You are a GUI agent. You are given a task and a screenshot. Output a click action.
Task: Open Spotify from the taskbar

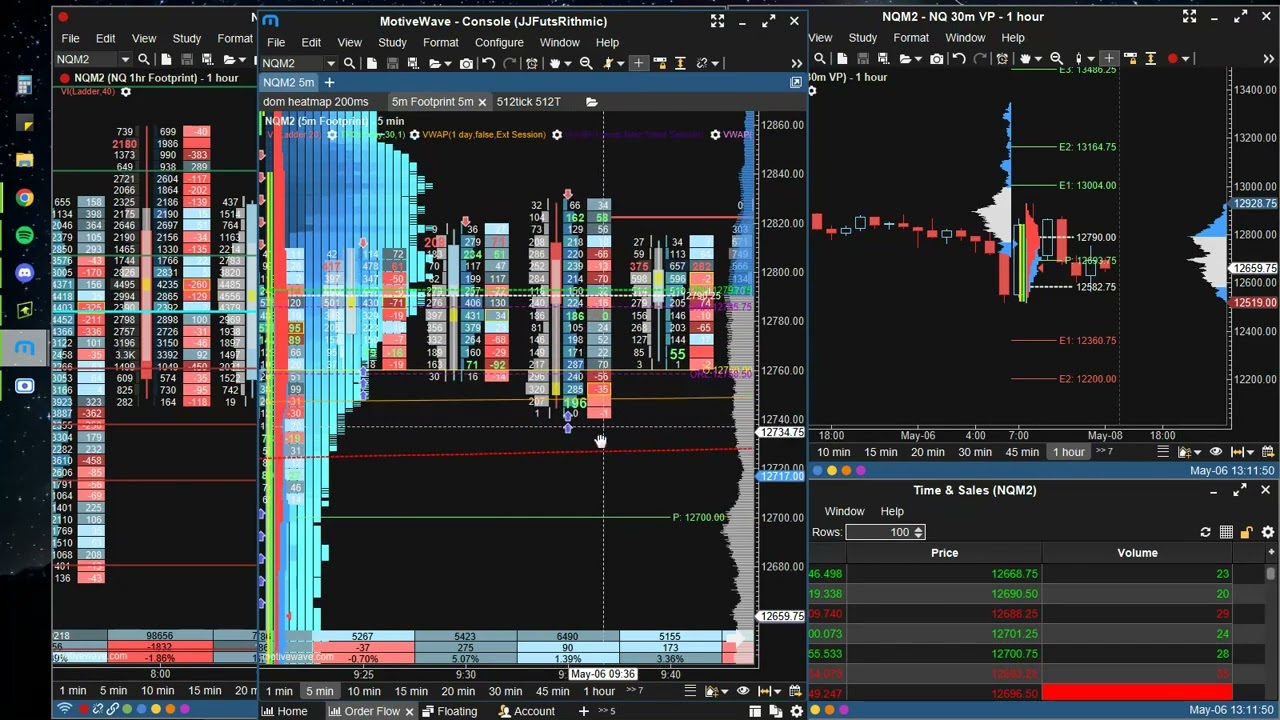(x=25, y=235)
